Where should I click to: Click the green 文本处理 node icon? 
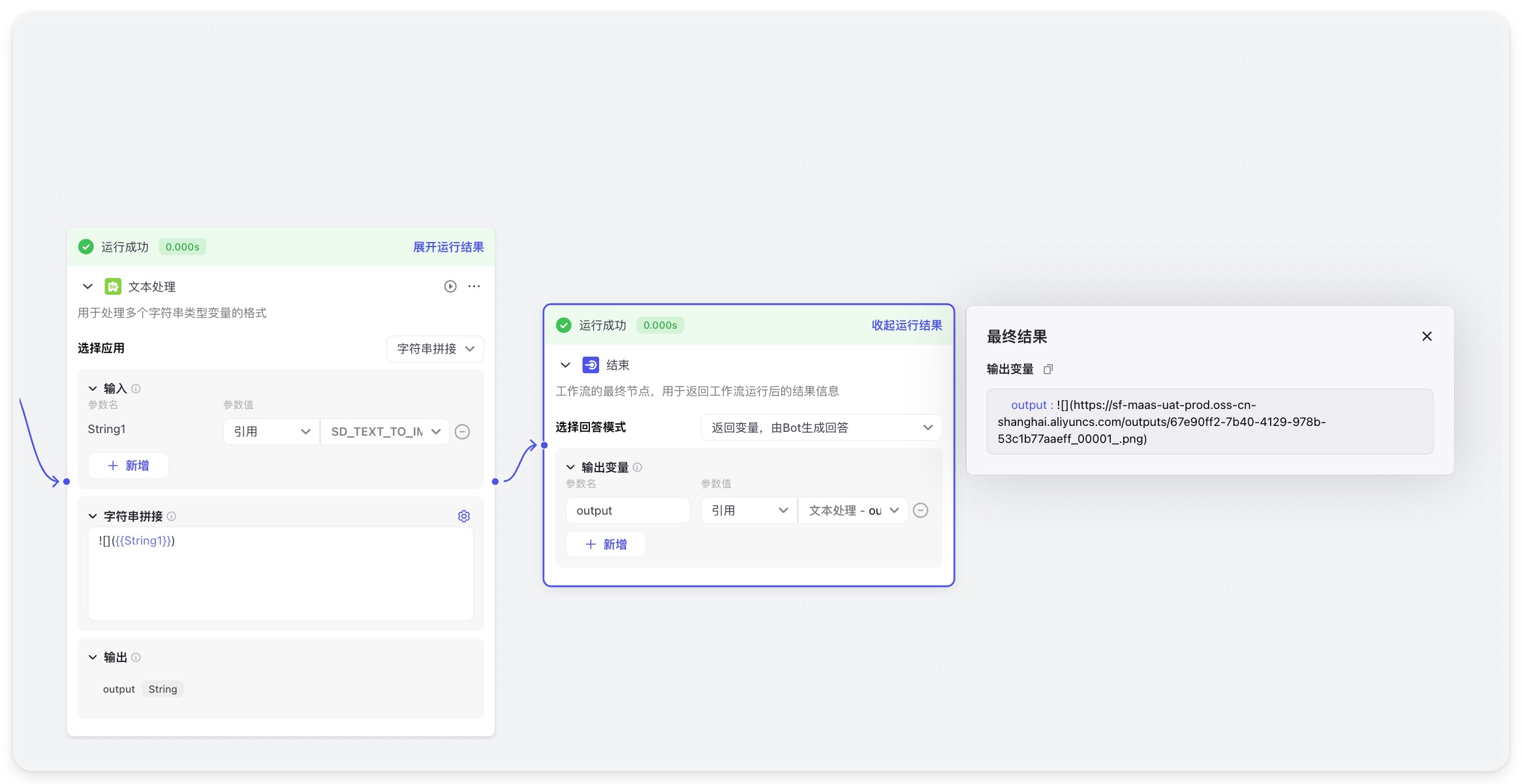pos(113,286)
